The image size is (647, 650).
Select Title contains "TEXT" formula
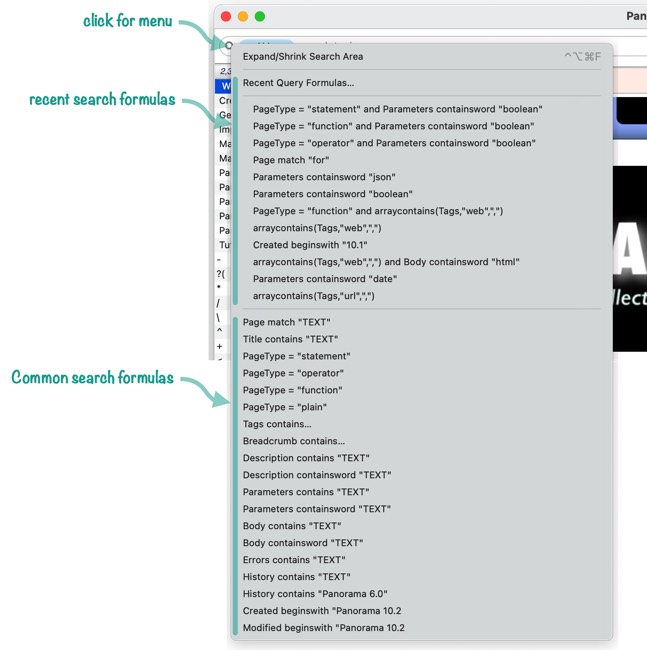pyautogui.click(x=422, y=339)
